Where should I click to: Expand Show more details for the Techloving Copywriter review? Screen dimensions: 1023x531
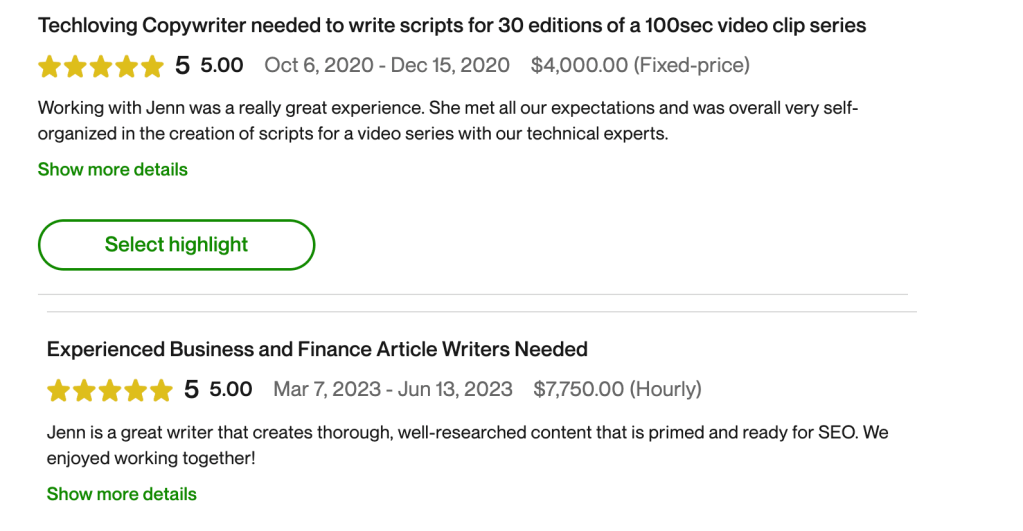(x=112, y=170)
